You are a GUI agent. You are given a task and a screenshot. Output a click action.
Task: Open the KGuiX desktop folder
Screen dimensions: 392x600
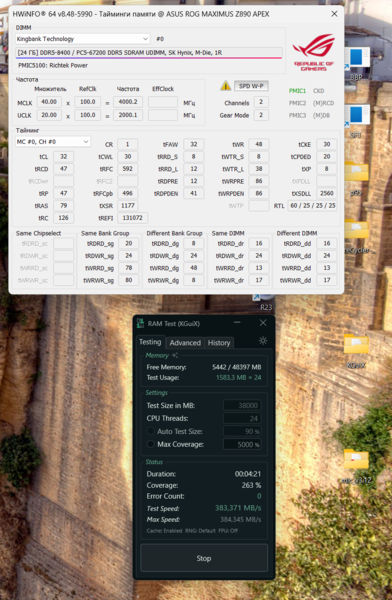[x=356, y=350]
